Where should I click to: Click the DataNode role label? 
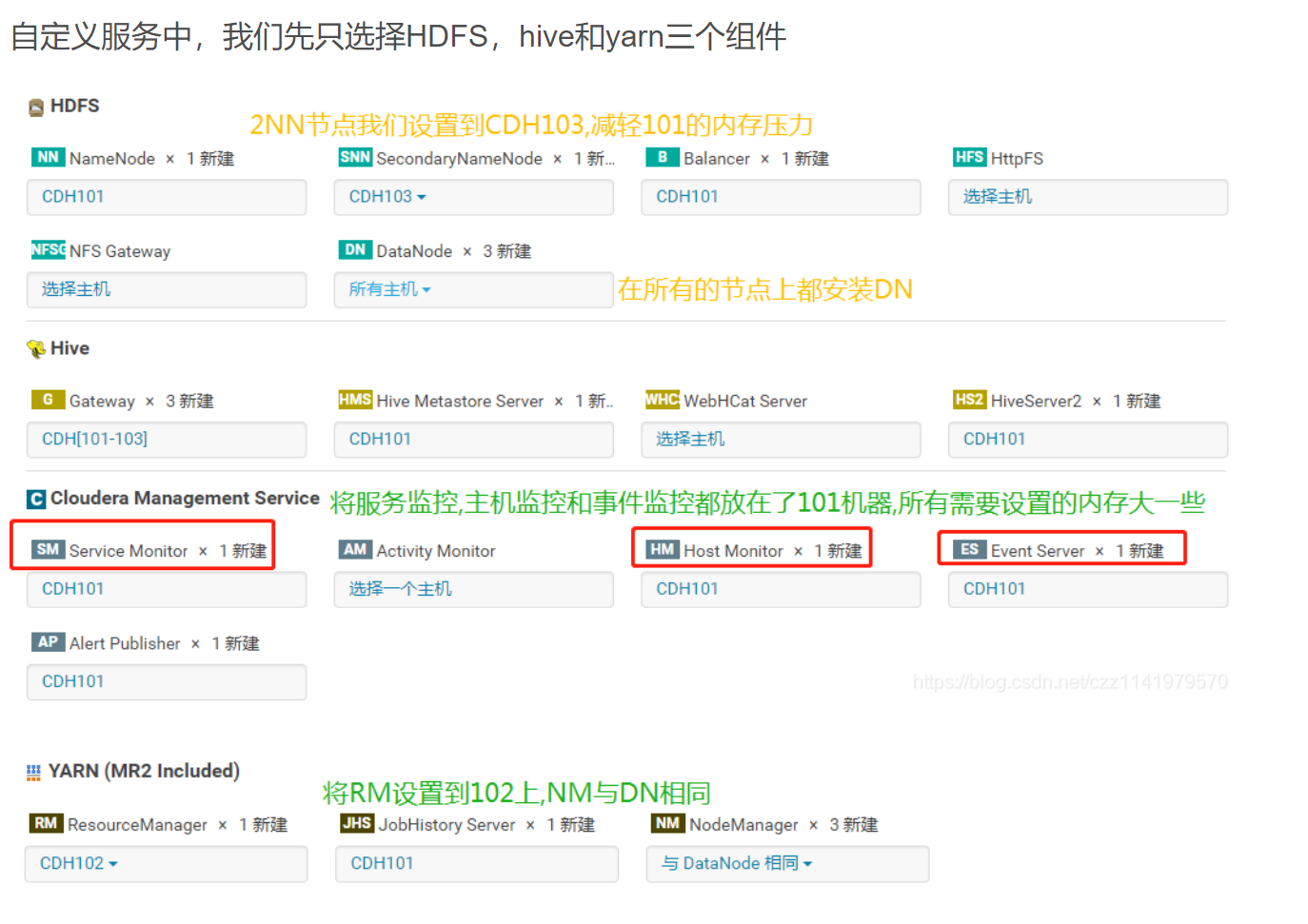[414, 251]
